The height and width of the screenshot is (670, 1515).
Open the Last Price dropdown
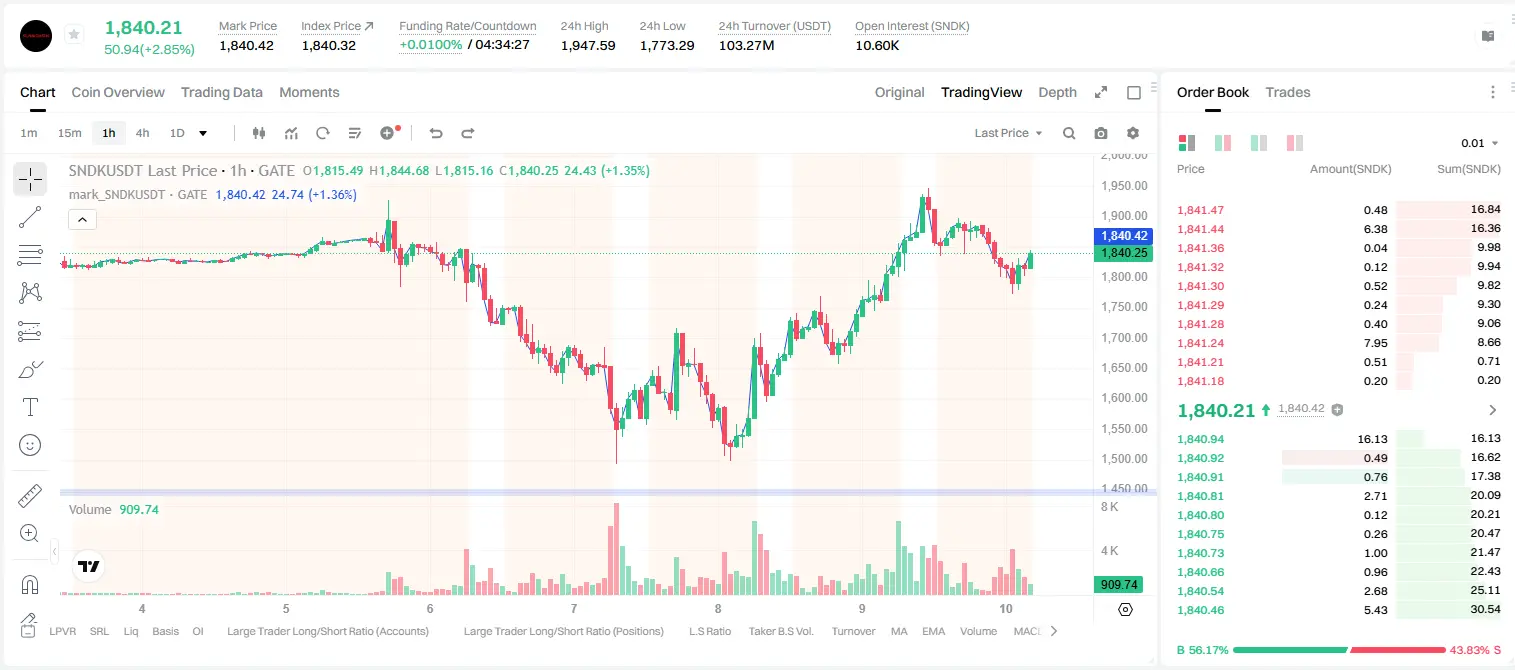[1008, 133]
